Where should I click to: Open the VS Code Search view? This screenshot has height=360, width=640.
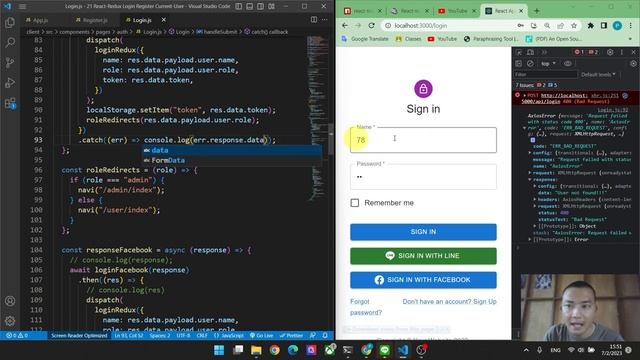(x=10, y=42)
